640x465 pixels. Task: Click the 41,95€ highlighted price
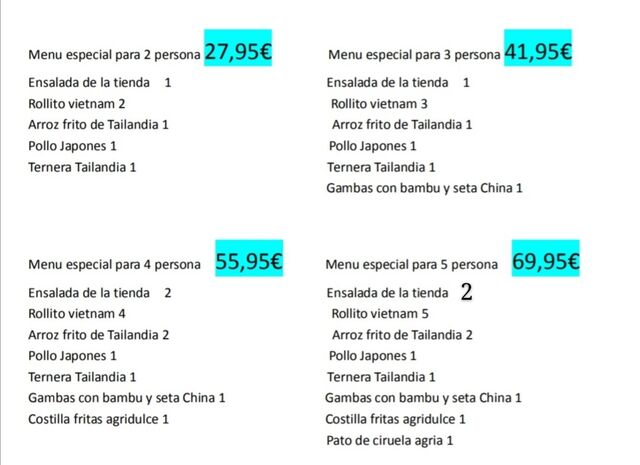click(x=538, y=52)
